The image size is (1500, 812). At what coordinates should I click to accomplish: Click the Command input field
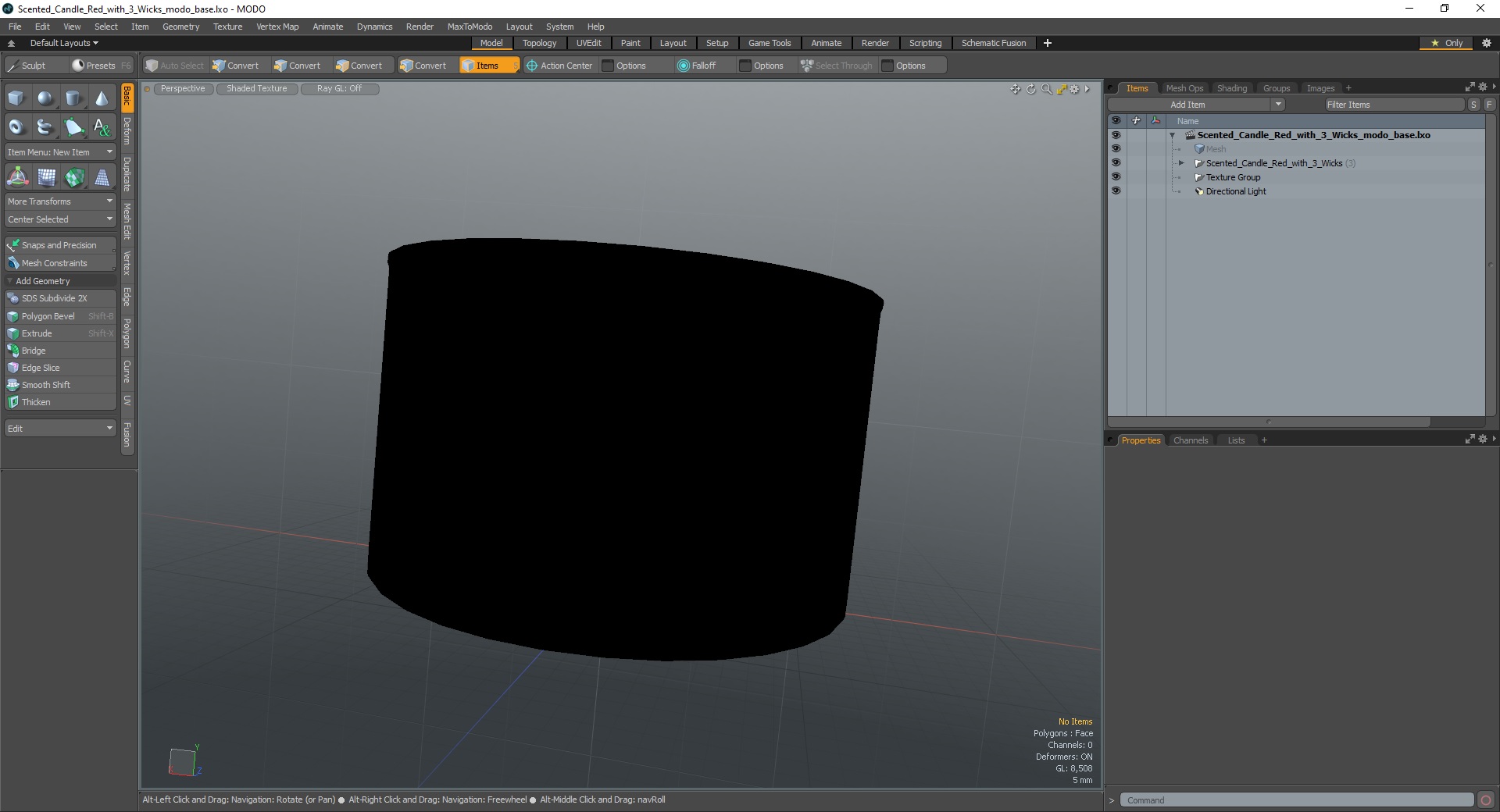(x=1297, y=800)
